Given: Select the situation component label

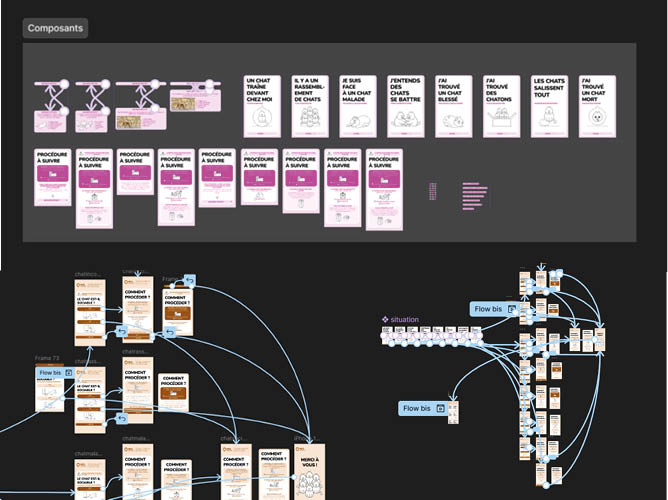Looking at the screenshot, I should 405,319.
